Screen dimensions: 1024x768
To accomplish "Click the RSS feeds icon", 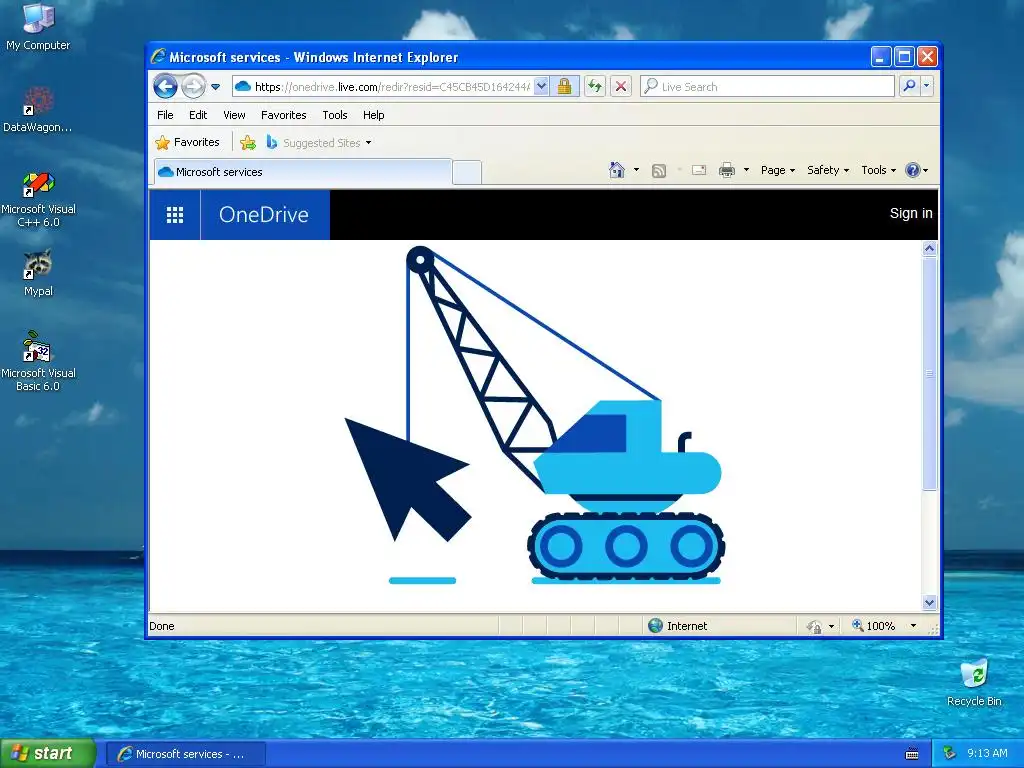I will (x=659, y=170).
